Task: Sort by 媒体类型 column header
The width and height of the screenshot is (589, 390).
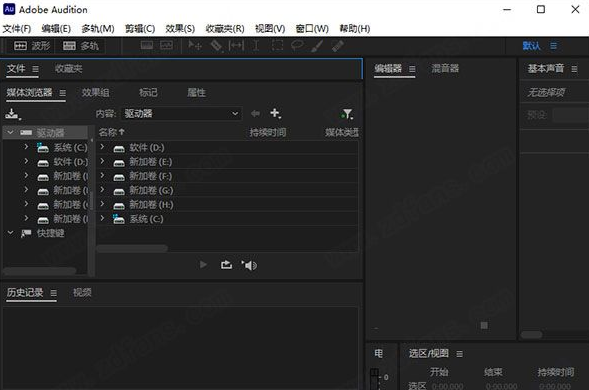Action: pyautogui.click(x=341, y=132)
